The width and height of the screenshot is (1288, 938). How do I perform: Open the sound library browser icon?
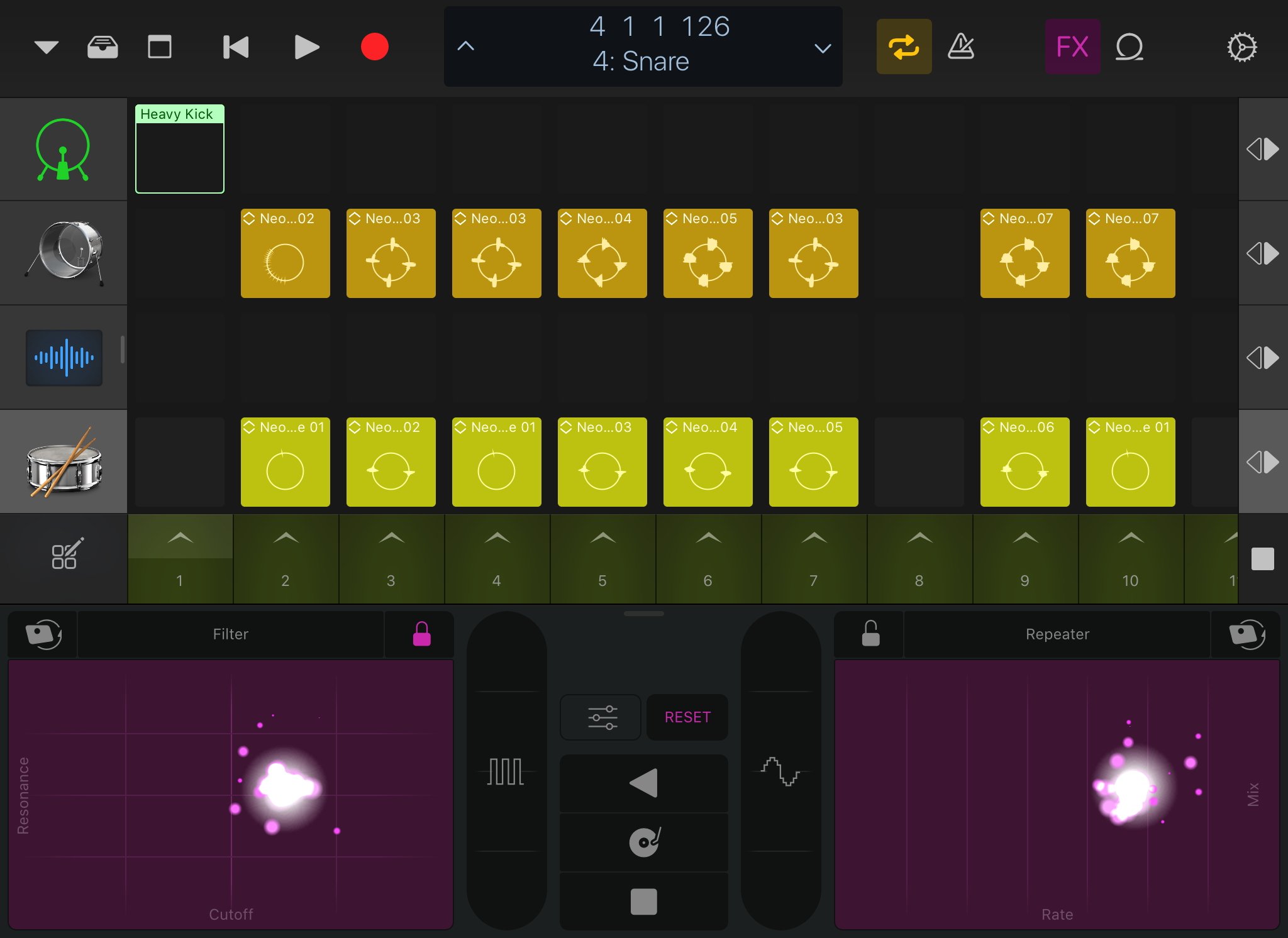[x=103, y=47]
